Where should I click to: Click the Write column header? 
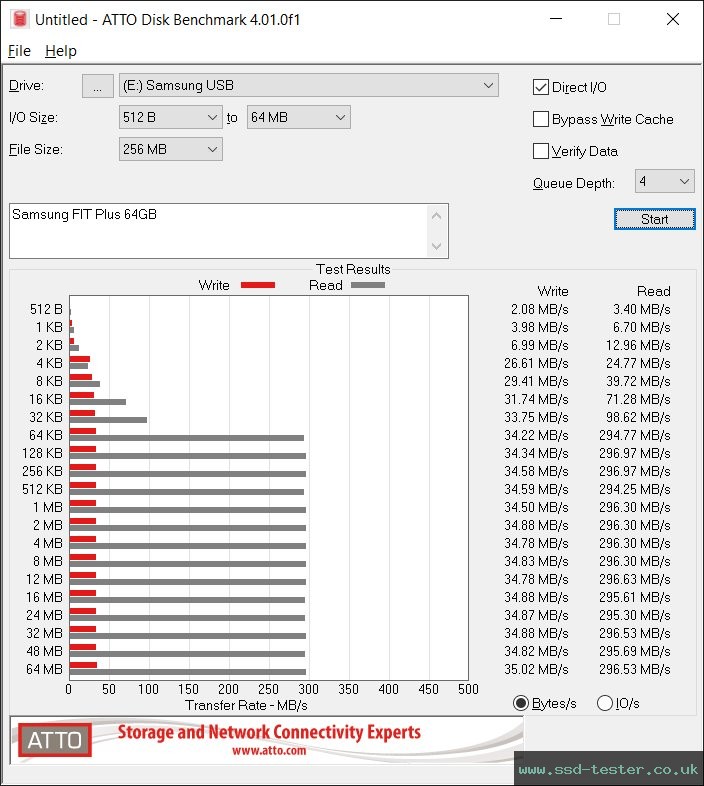tap(553, 291)
